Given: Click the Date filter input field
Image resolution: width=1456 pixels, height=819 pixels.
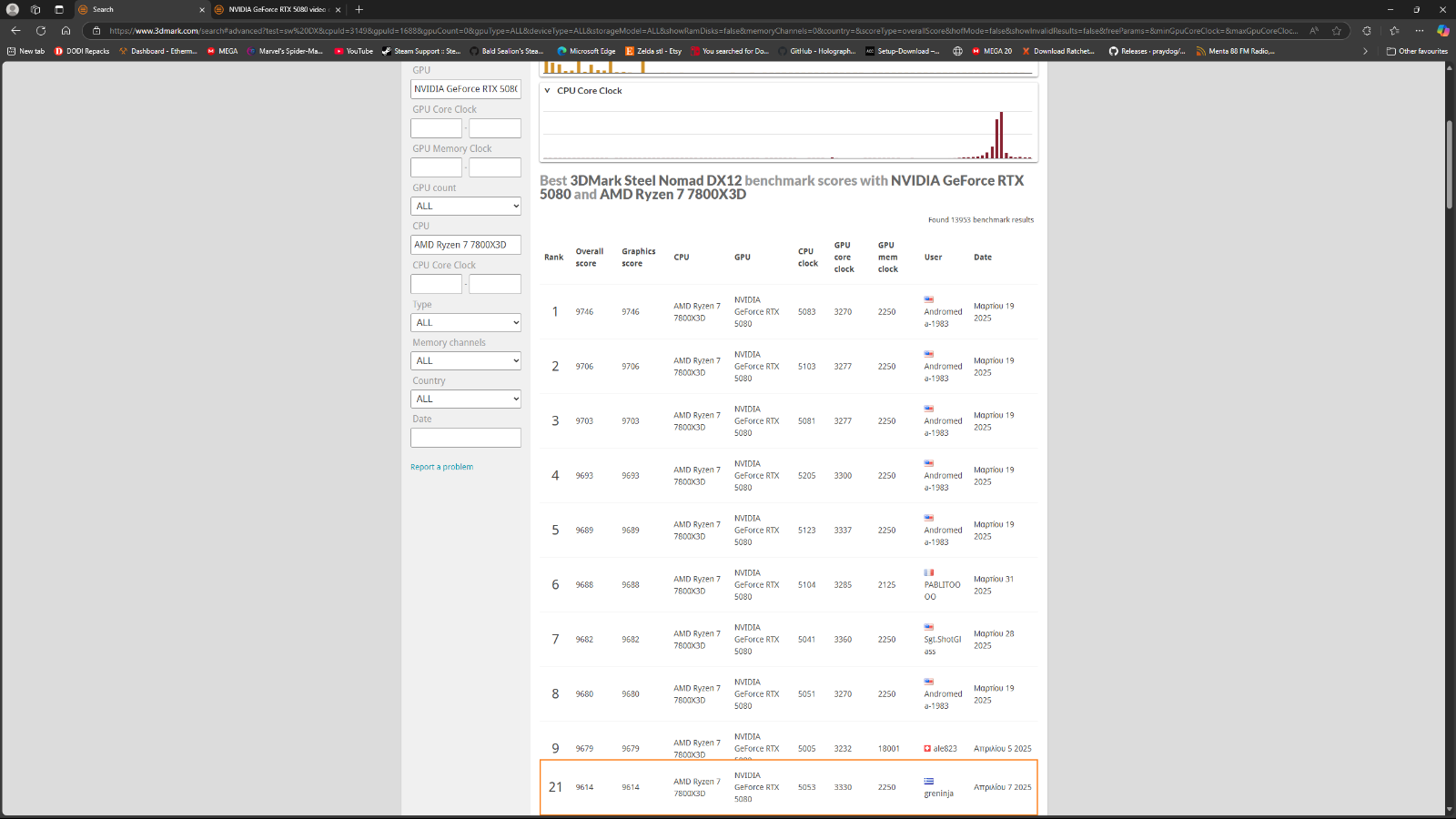Looking at the screenshot, I should click(465, 438).
